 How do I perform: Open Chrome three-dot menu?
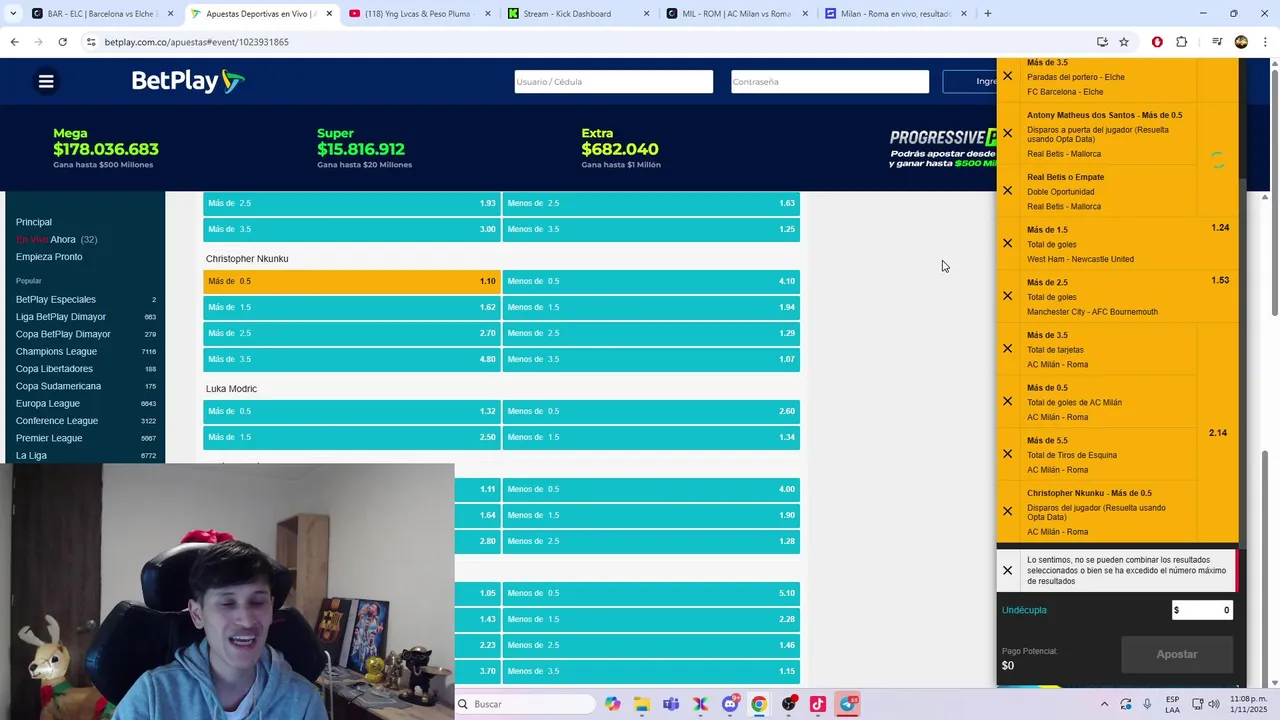pos(1266,42)
